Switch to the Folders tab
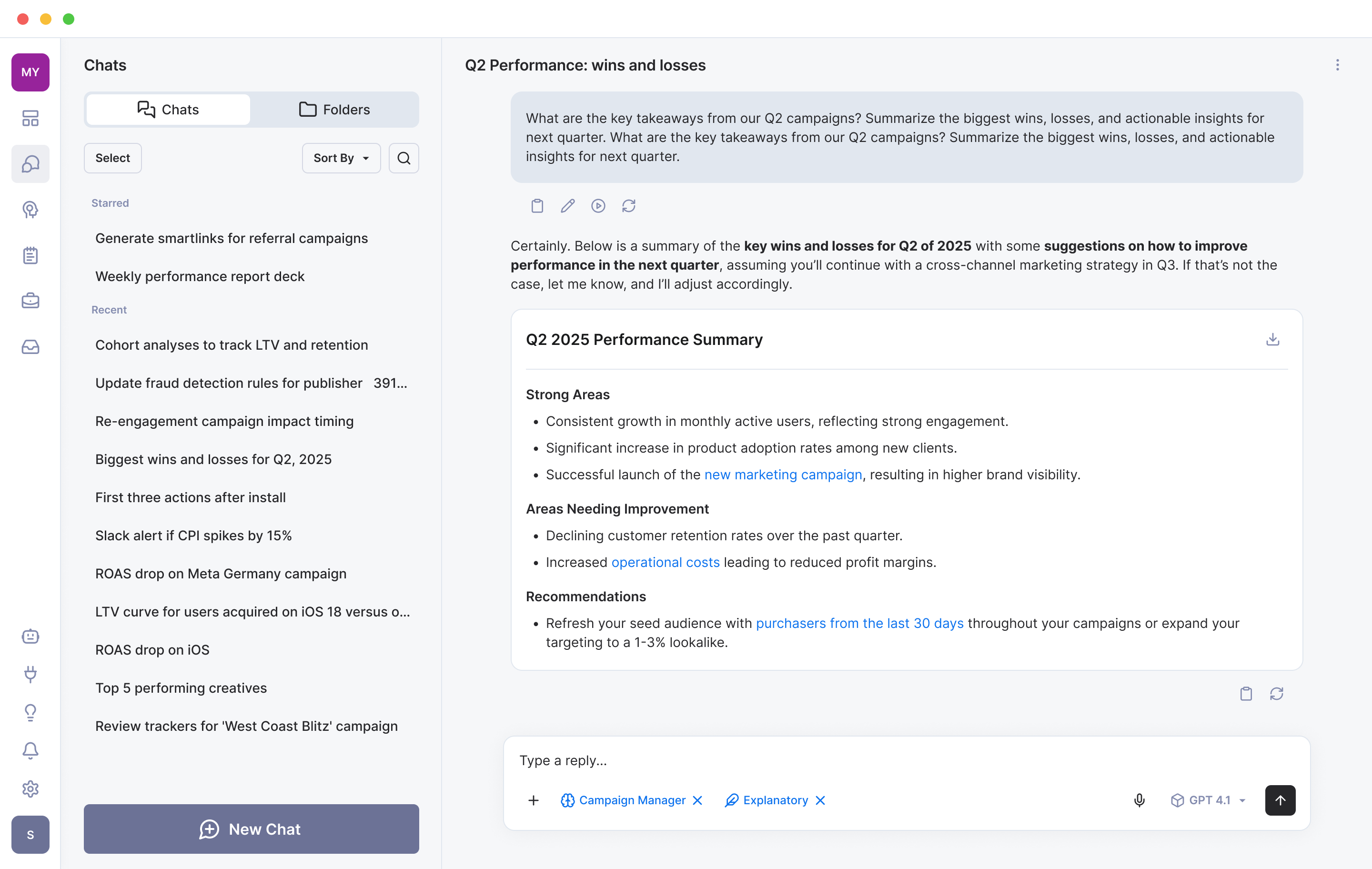Screen dimensions: 1372x869 (x=334, y=110)
